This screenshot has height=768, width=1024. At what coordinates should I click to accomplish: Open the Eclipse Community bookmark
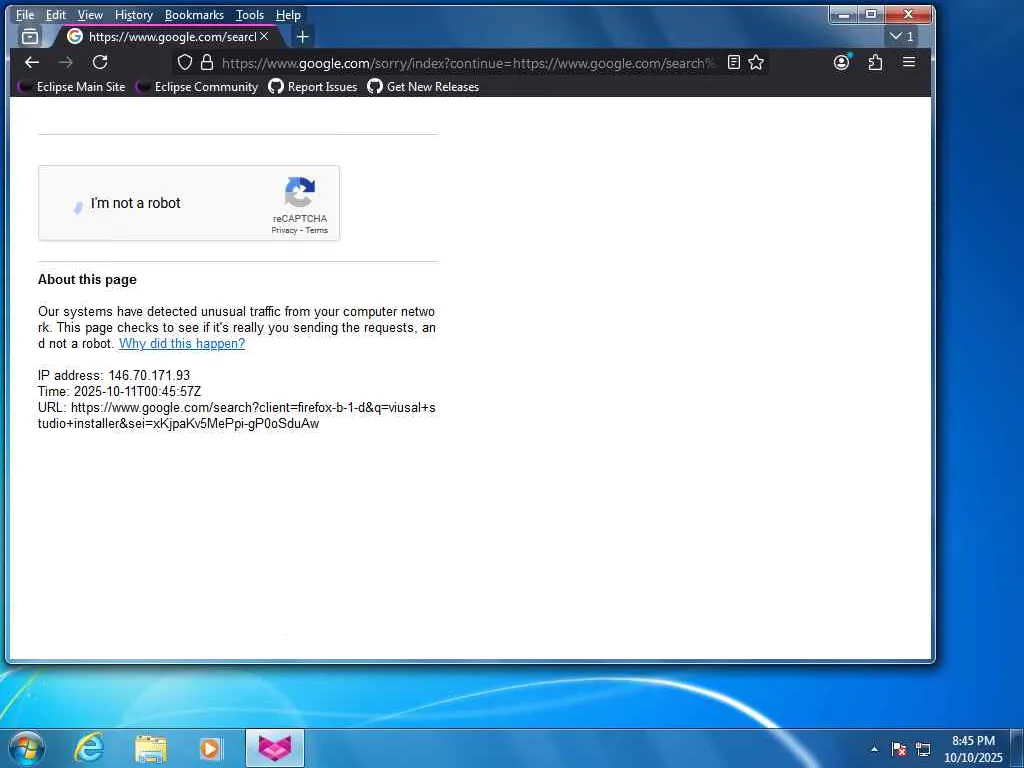pos(197,87)
